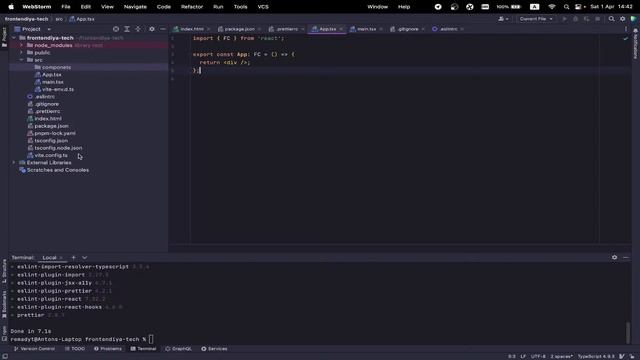Select vite-env.d.ts in the project tree
Image resolution: width=640 pixels, height=360 pixels.
pyautogui.click(x=58, y=89)
